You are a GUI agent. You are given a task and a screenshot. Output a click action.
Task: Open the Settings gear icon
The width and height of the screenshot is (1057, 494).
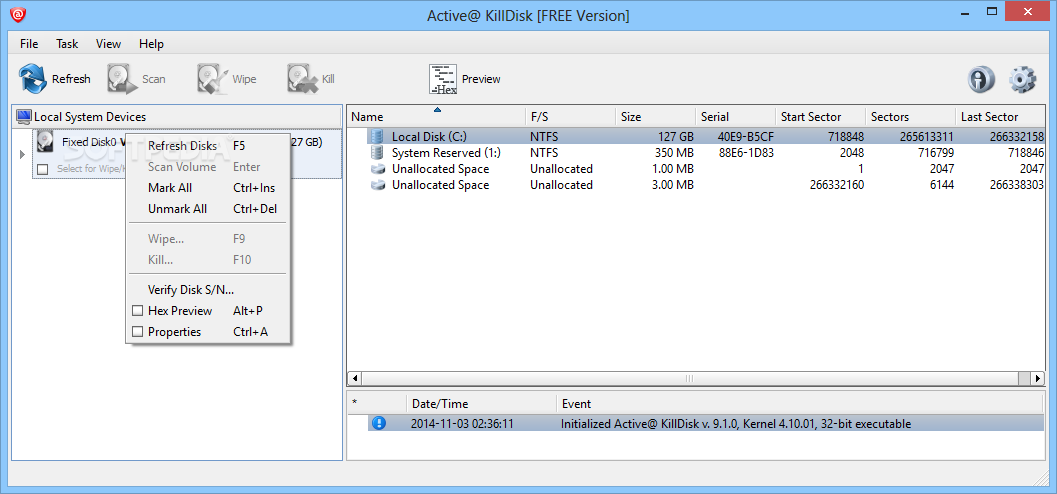coord(1022,80)
